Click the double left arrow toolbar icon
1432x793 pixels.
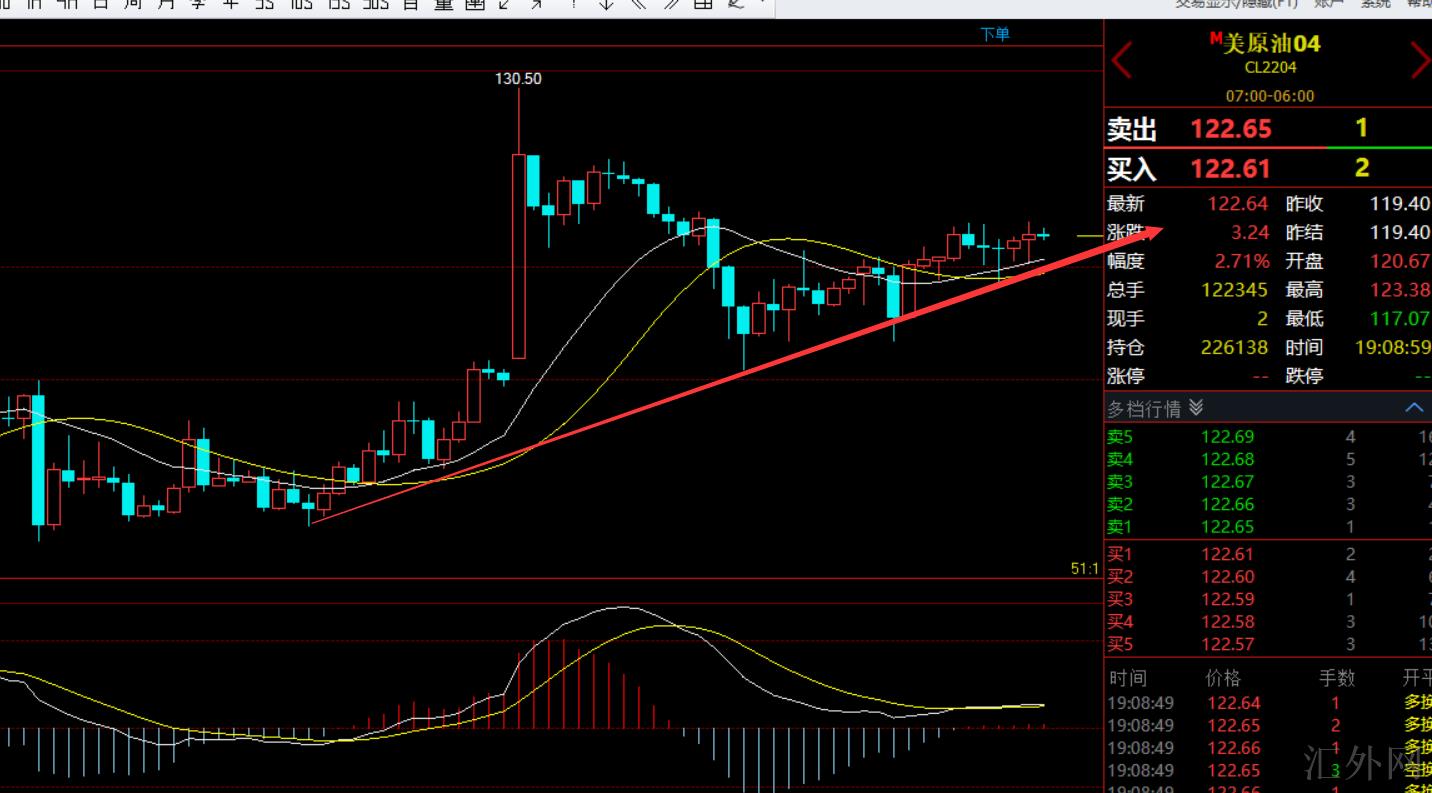coord(637,4)
